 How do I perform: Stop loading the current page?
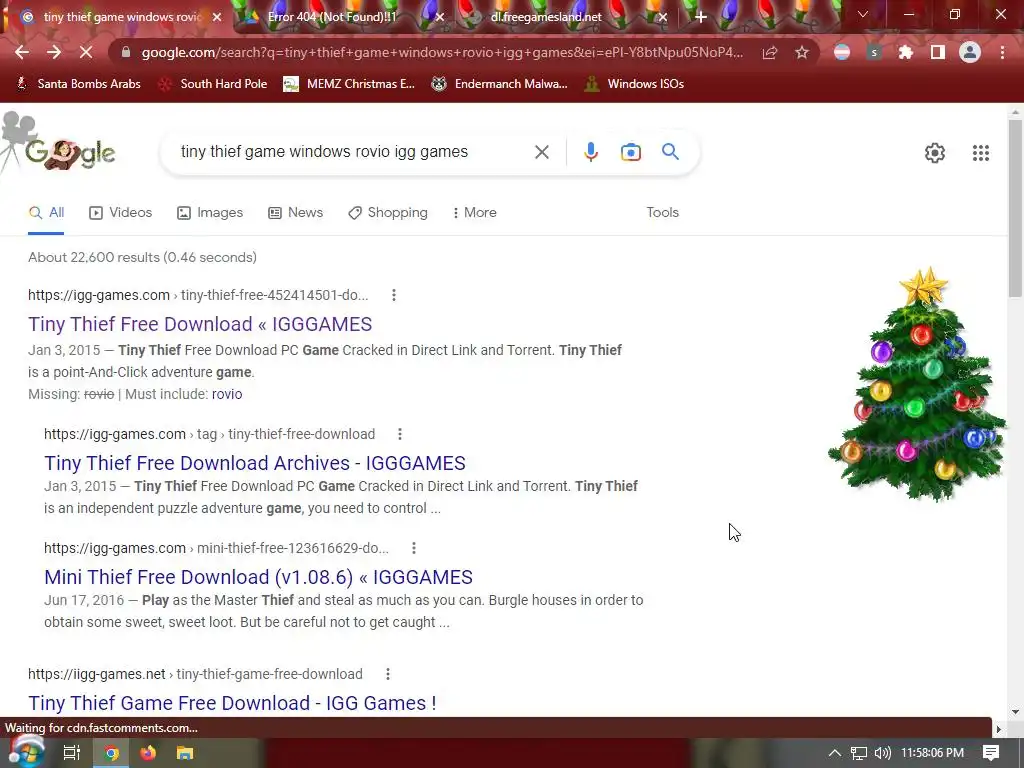coord(86,52)
